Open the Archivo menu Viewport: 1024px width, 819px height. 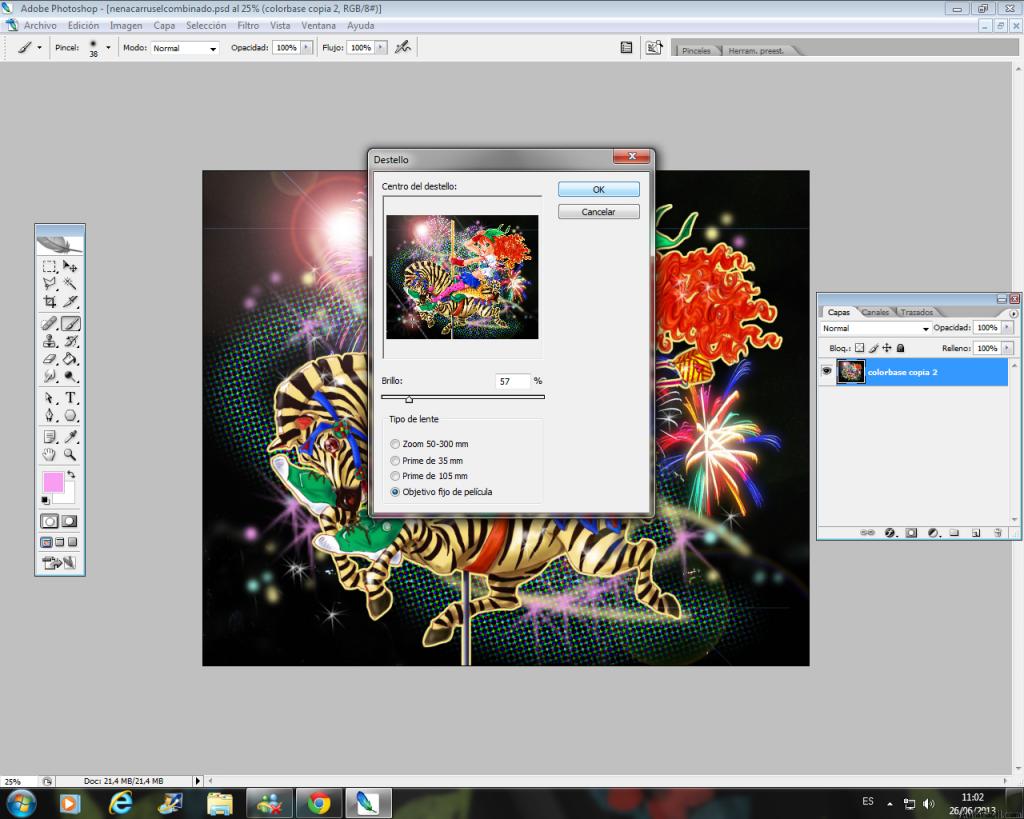point(40,25)
